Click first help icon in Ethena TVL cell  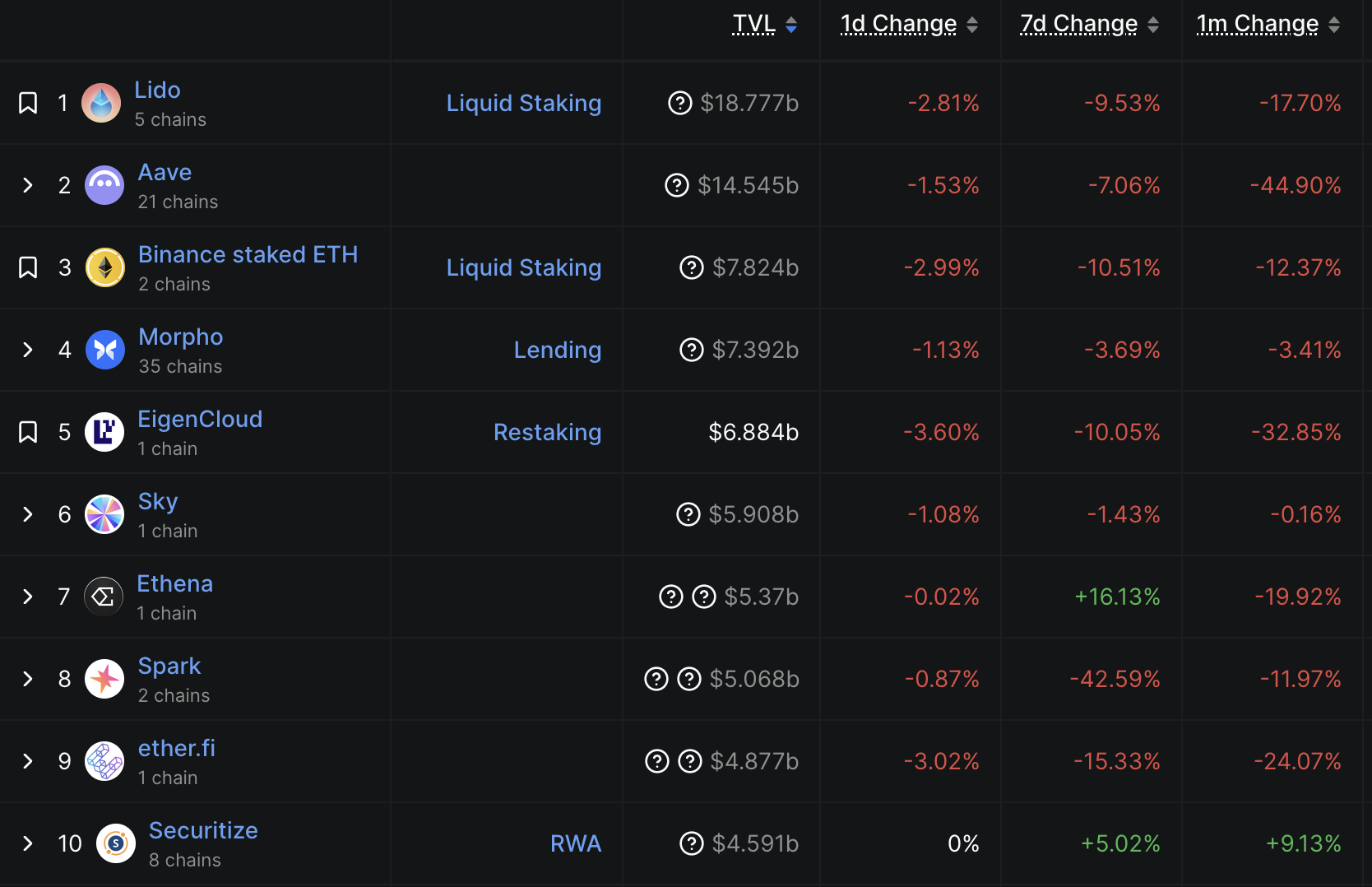tap(671, 597)
